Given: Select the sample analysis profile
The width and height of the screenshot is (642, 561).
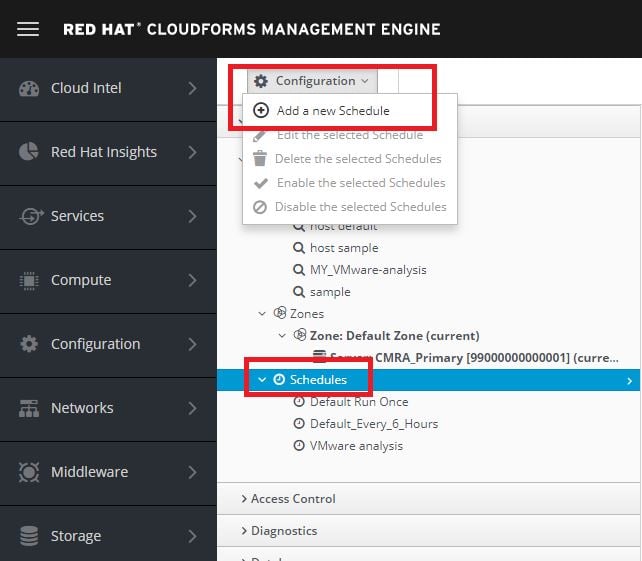Looking at the screenshot, I should [330, 292].
